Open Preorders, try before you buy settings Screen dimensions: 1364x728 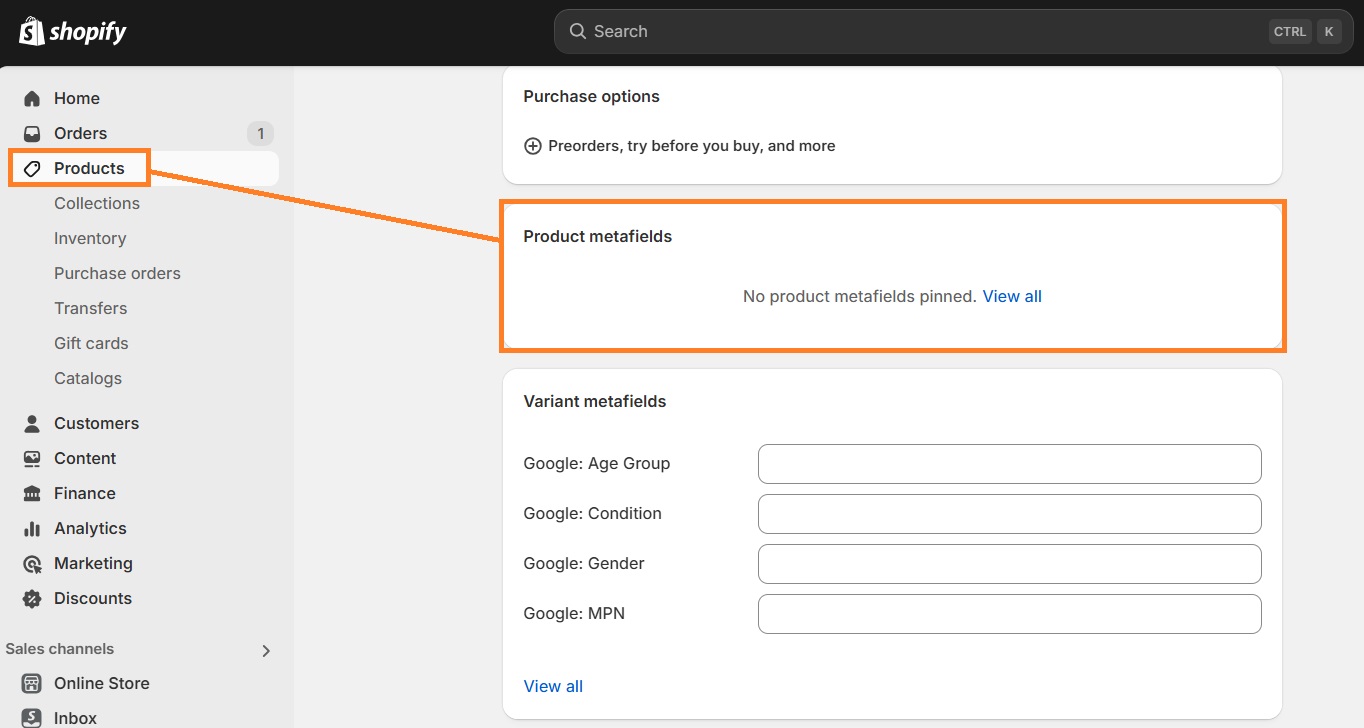point(678,145)
